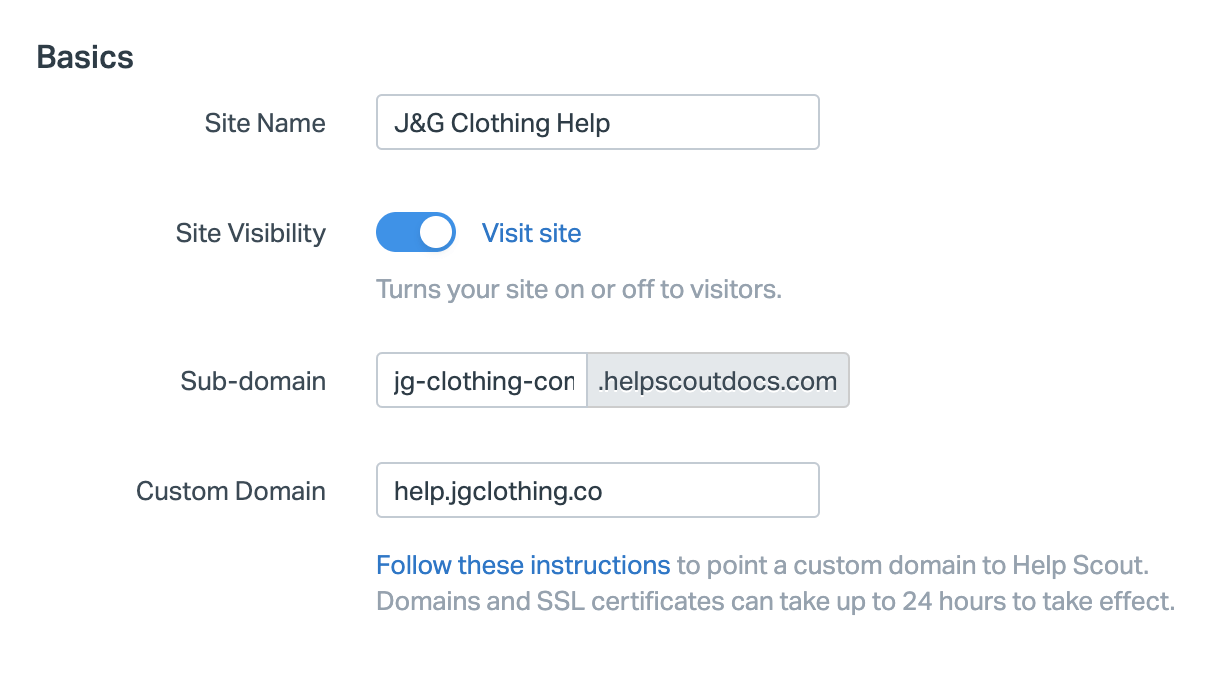The width and height of the screenshot is (1232, 682).
Task: Click the Site Visibility label
Action: 251,233
